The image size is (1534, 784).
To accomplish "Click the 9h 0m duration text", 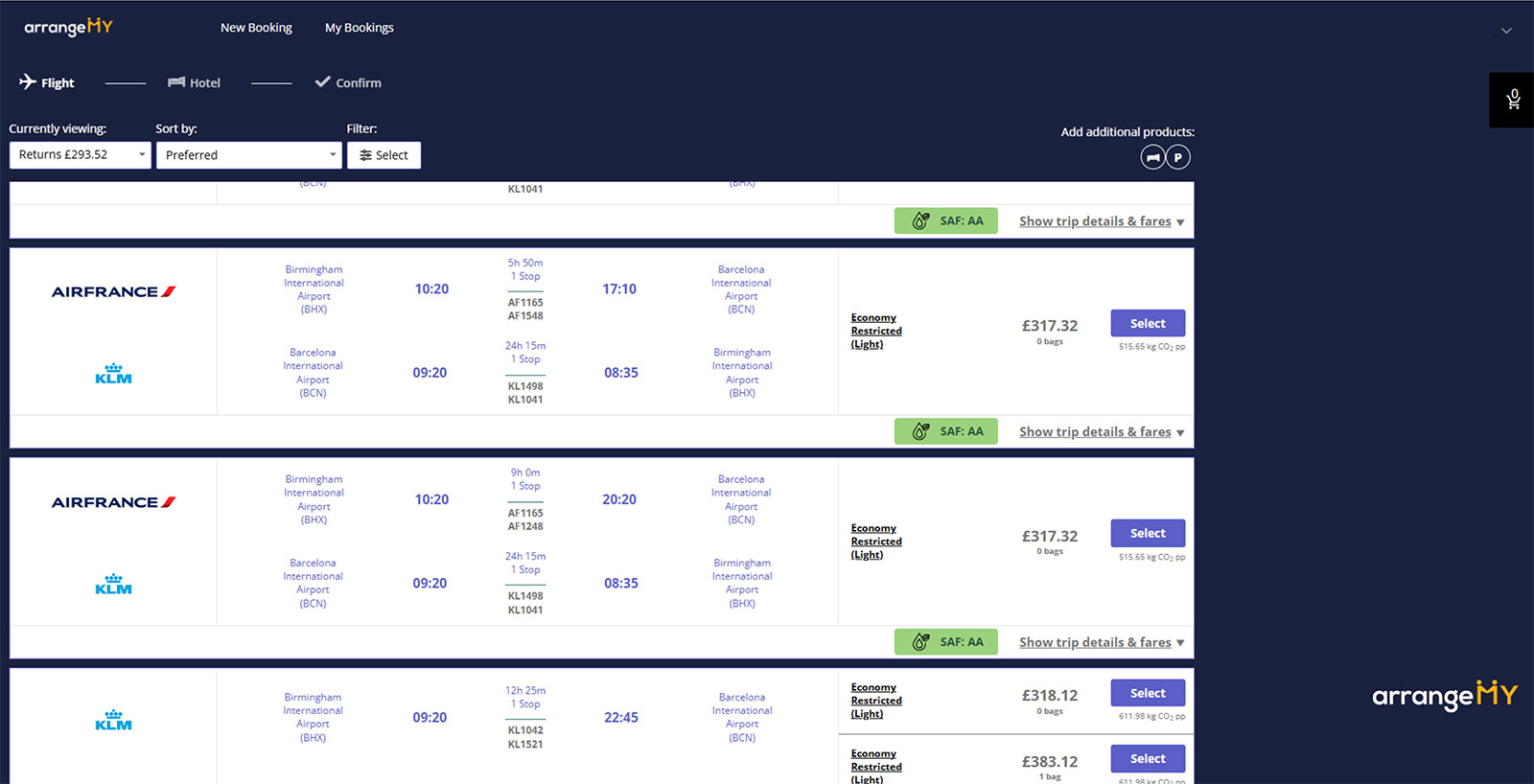I will [525, 473].
